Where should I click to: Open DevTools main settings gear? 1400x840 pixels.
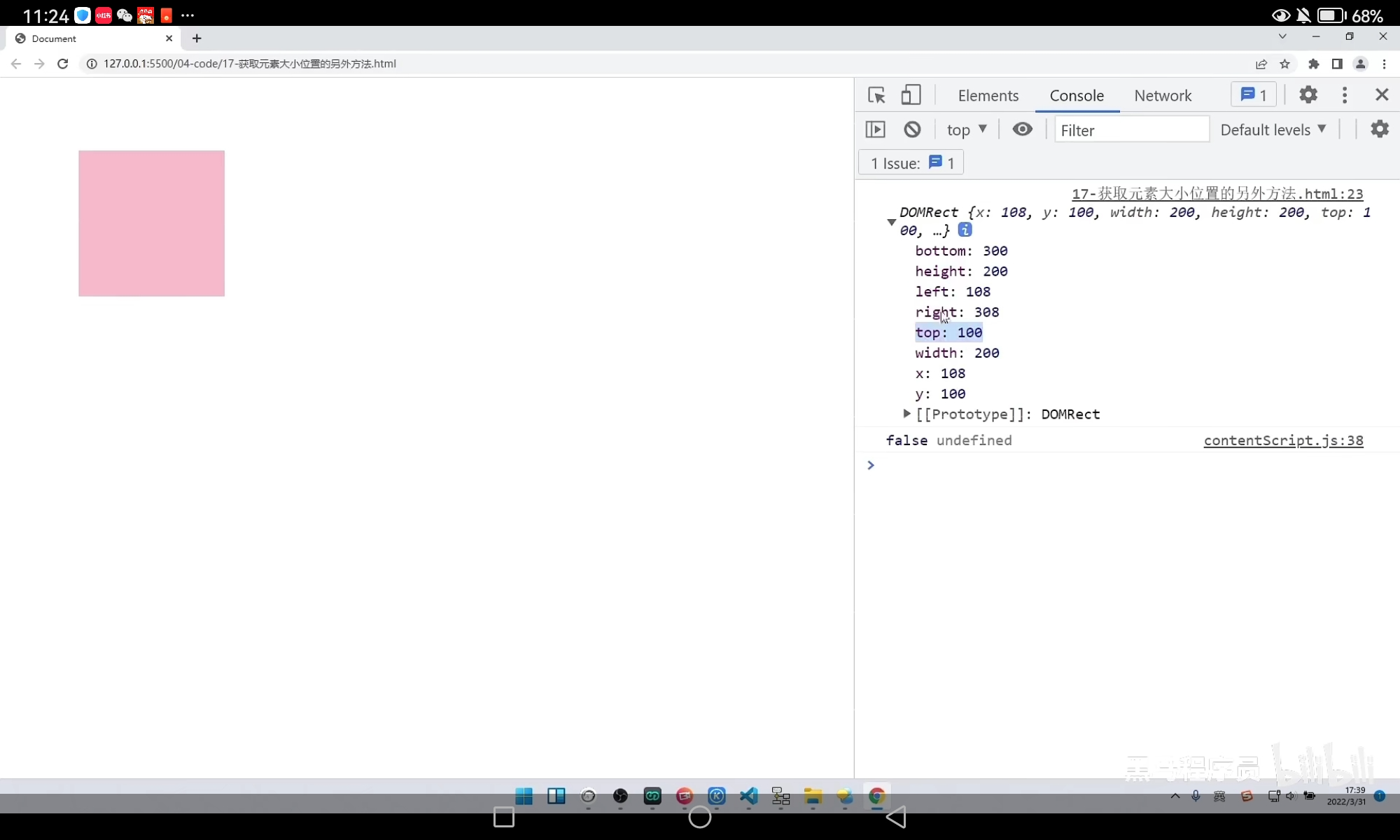point(1308,94)
